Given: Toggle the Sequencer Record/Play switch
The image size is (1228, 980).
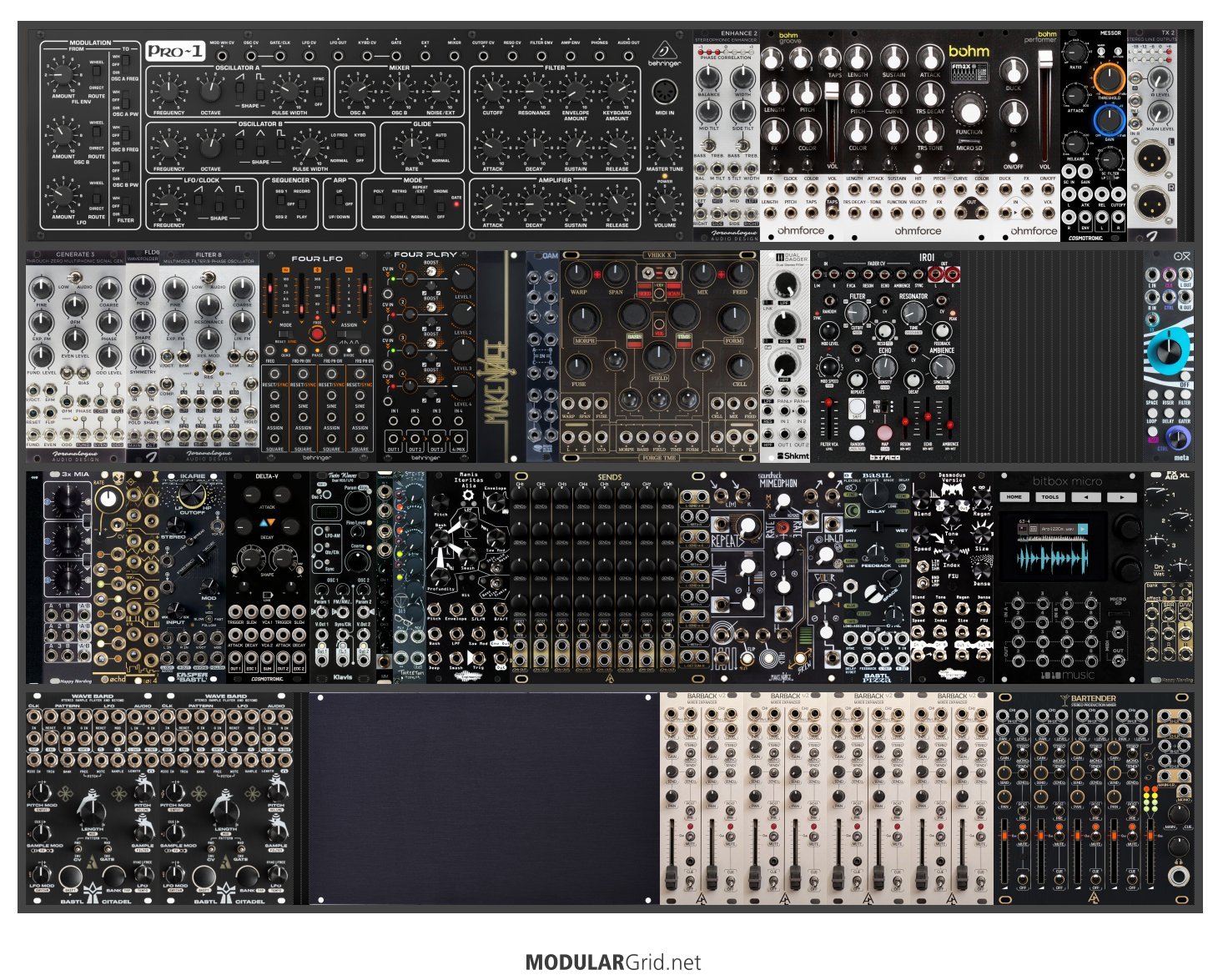Looking at the screenshot, I should pyautogui.click(x=301, y=203).
